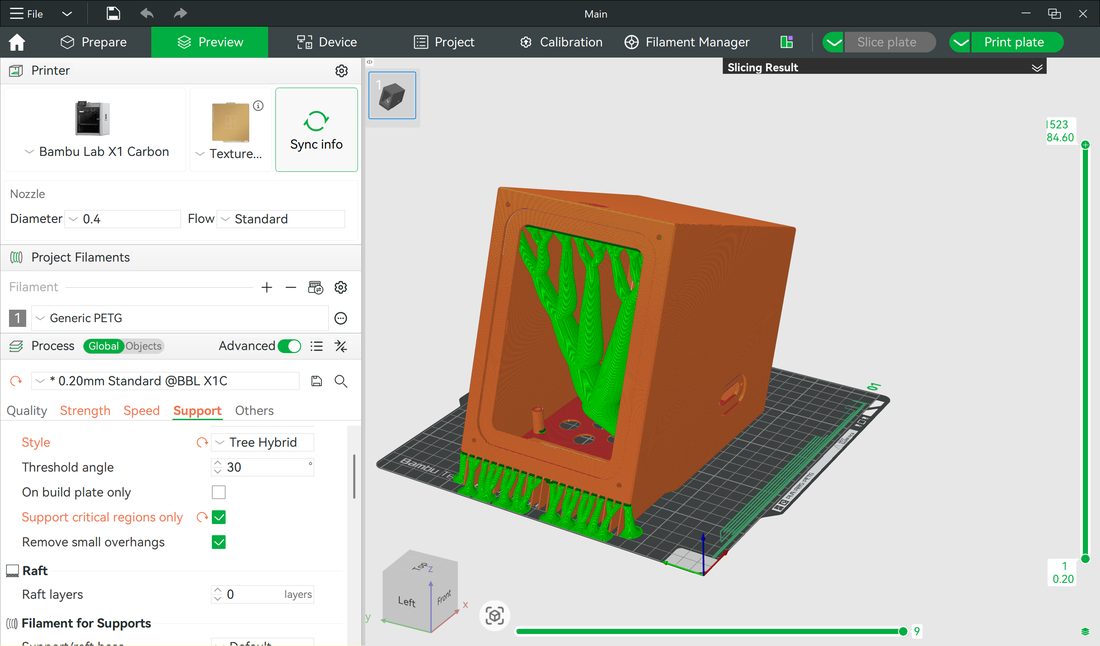Viewport: 1100px width, 646px height.
Task: Check On build plate only
Action: click(219, 492)
